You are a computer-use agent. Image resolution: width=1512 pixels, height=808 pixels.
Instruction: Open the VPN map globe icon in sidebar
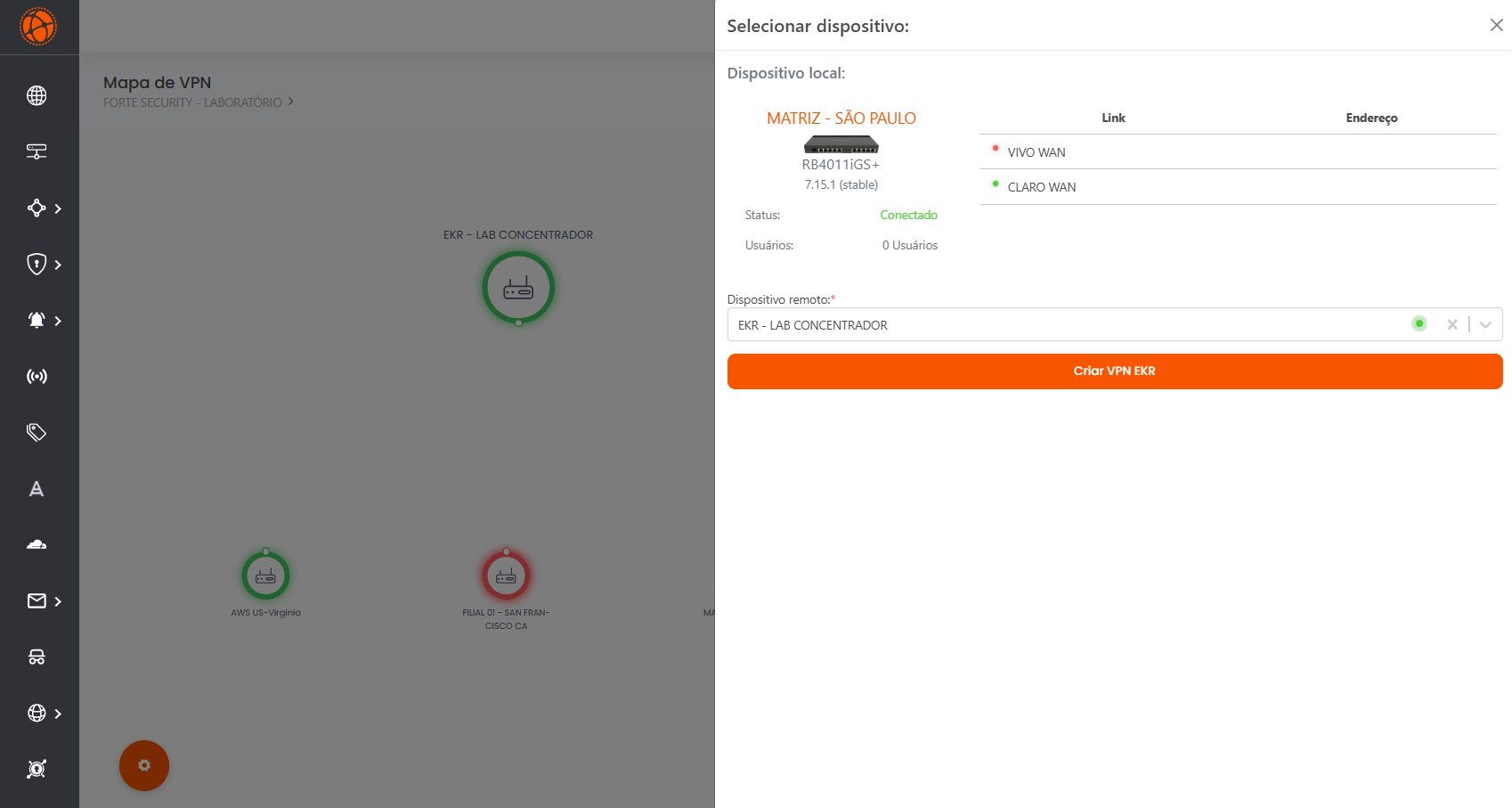pos(37,95)
